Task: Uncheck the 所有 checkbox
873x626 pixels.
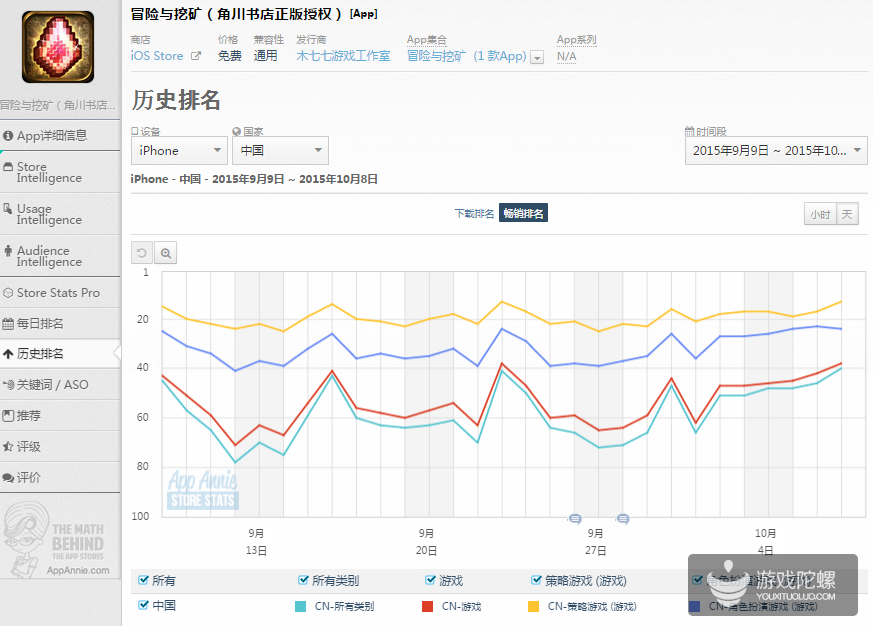Action: pyautogui.click(x=145, y=580)
